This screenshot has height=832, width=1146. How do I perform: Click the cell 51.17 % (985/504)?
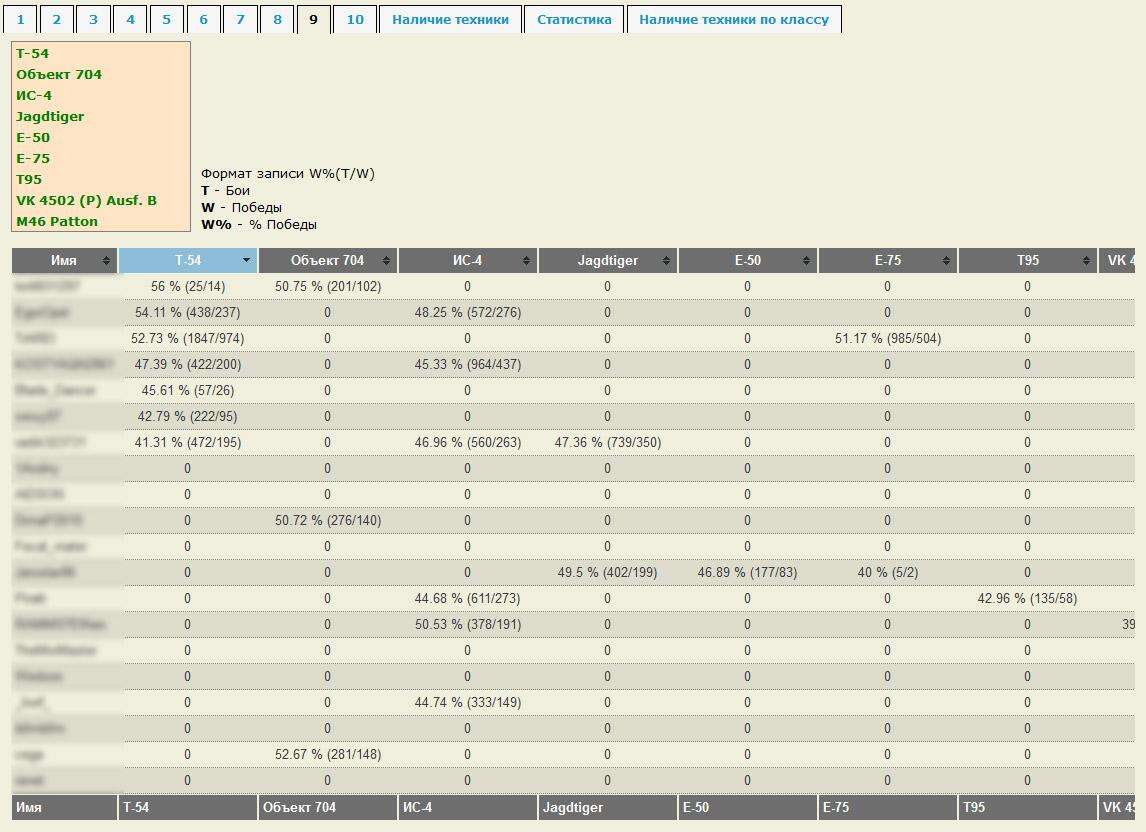[887, 339]
